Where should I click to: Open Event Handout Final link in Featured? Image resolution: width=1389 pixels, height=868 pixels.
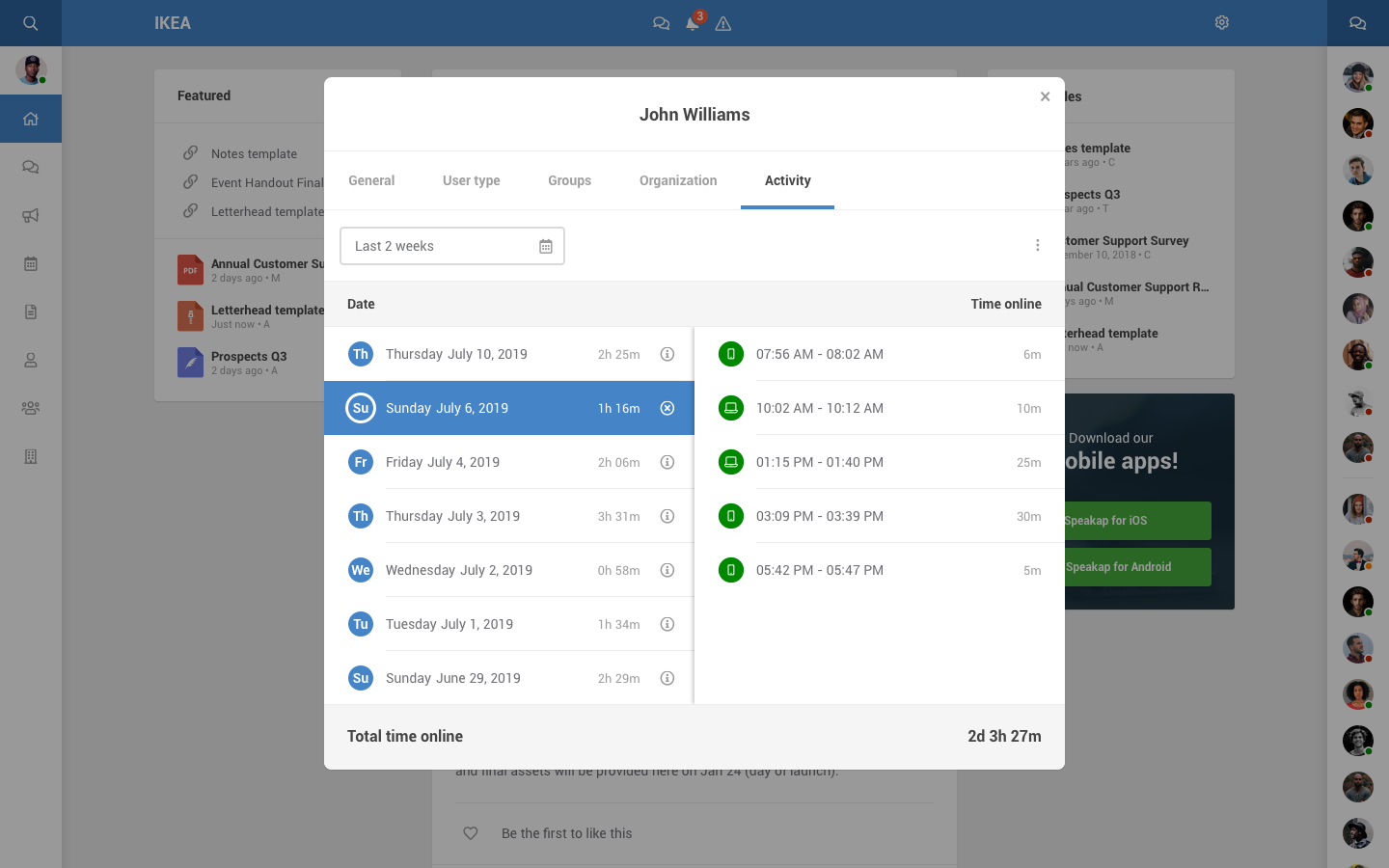click(267, 182)
